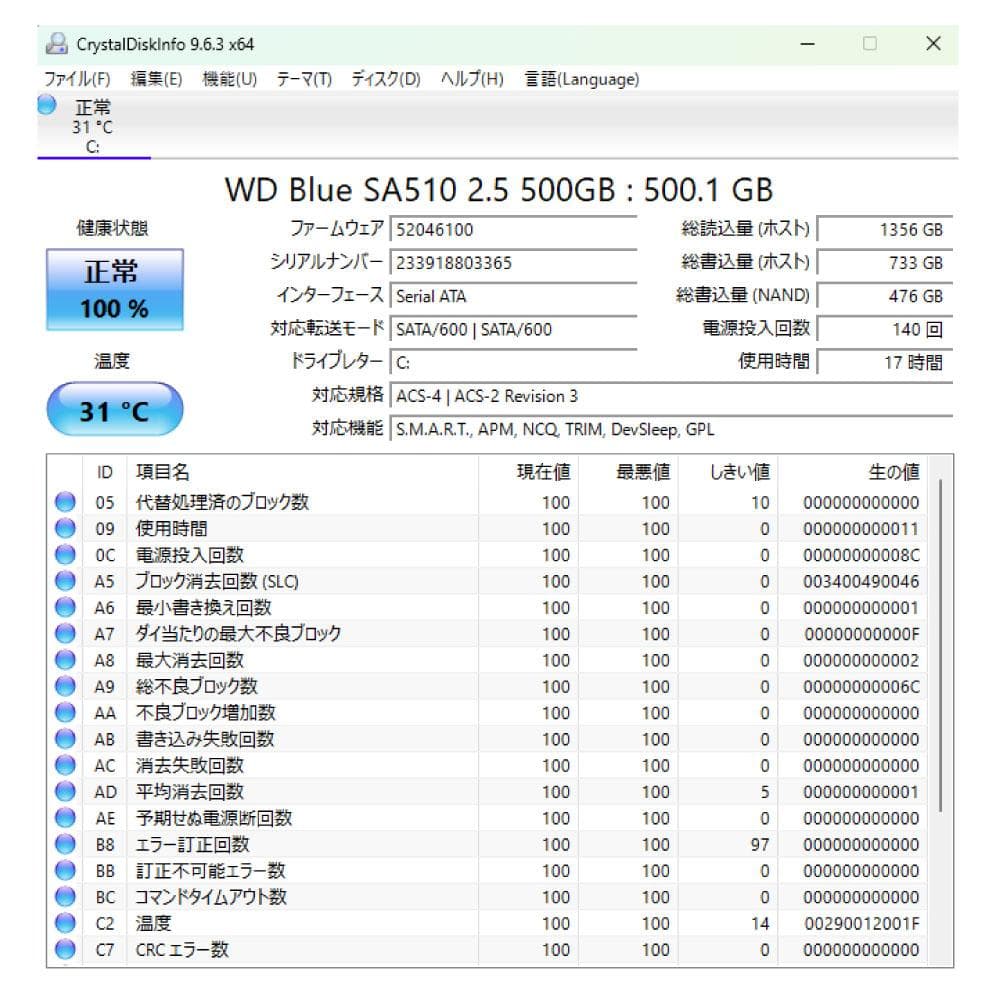Click the 31 °C temperature display
Screen dimensions: 1000x1000
click(x=113, y=409)
